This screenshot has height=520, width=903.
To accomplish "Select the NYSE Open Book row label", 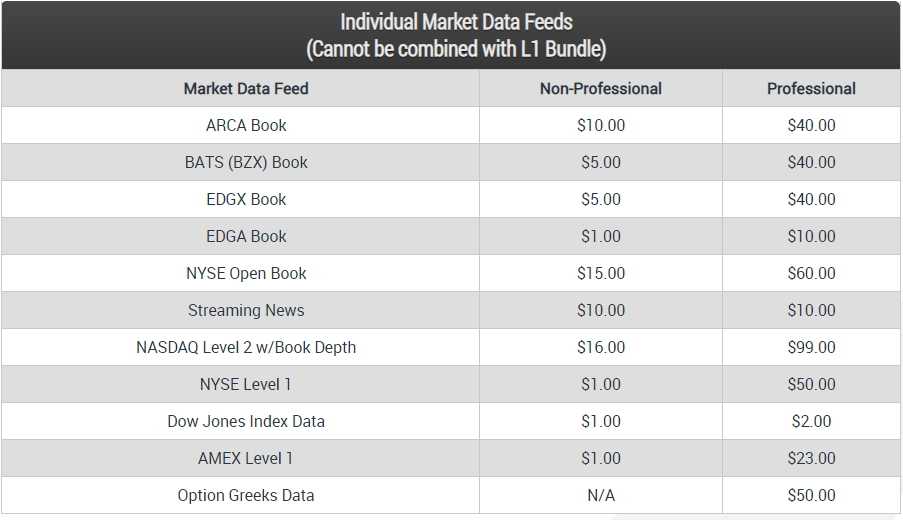I will click(246, 274).
